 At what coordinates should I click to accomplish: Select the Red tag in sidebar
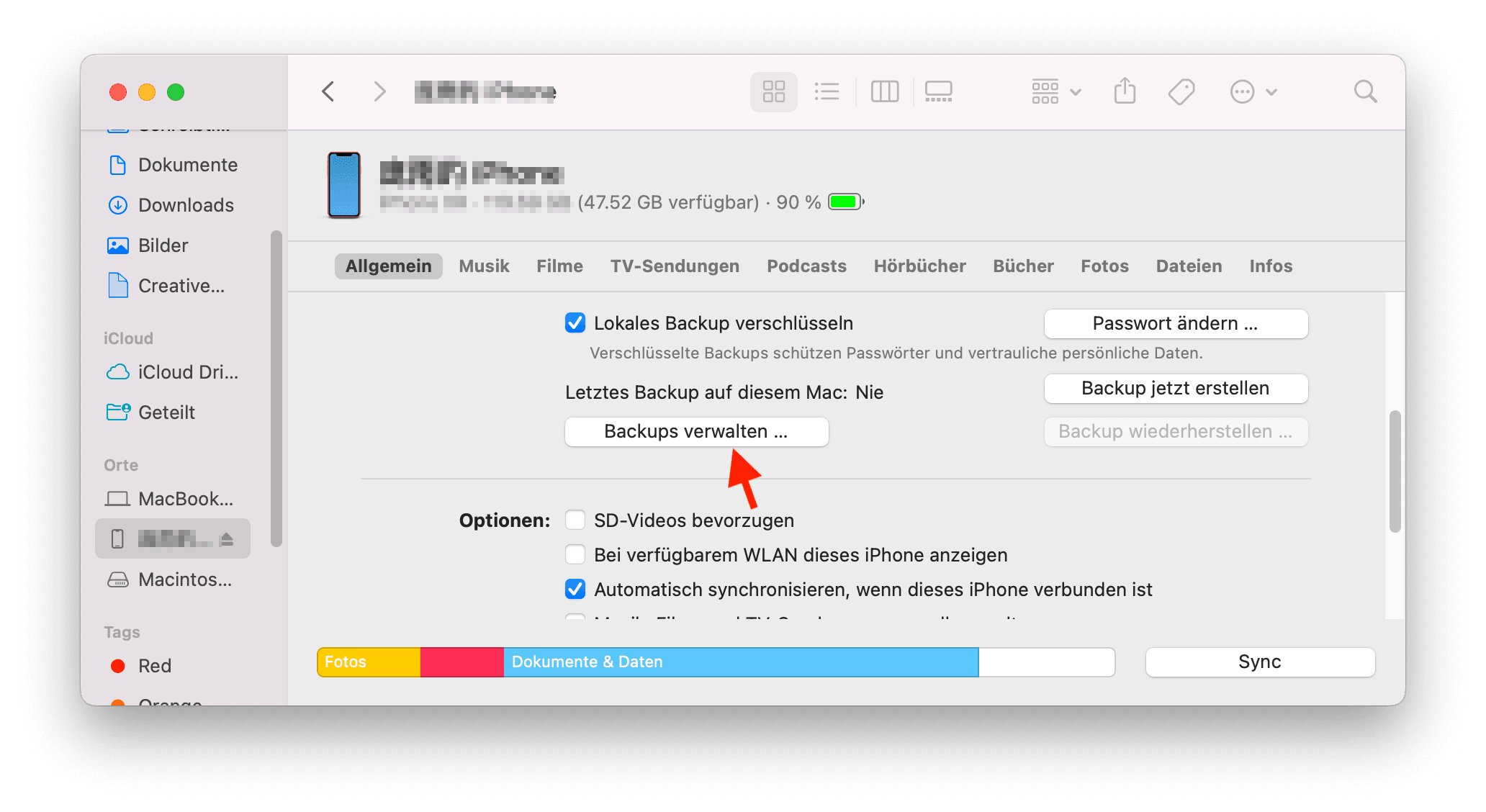tap(173, 666)
